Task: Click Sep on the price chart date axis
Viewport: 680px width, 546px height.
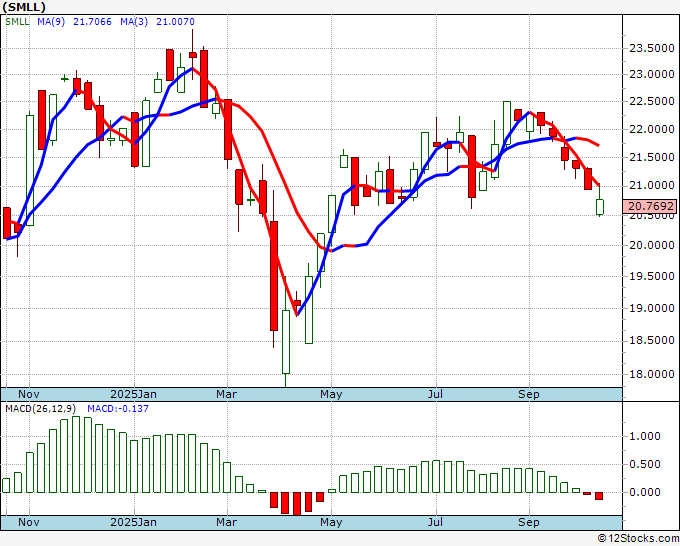Action: coord(529,394)
